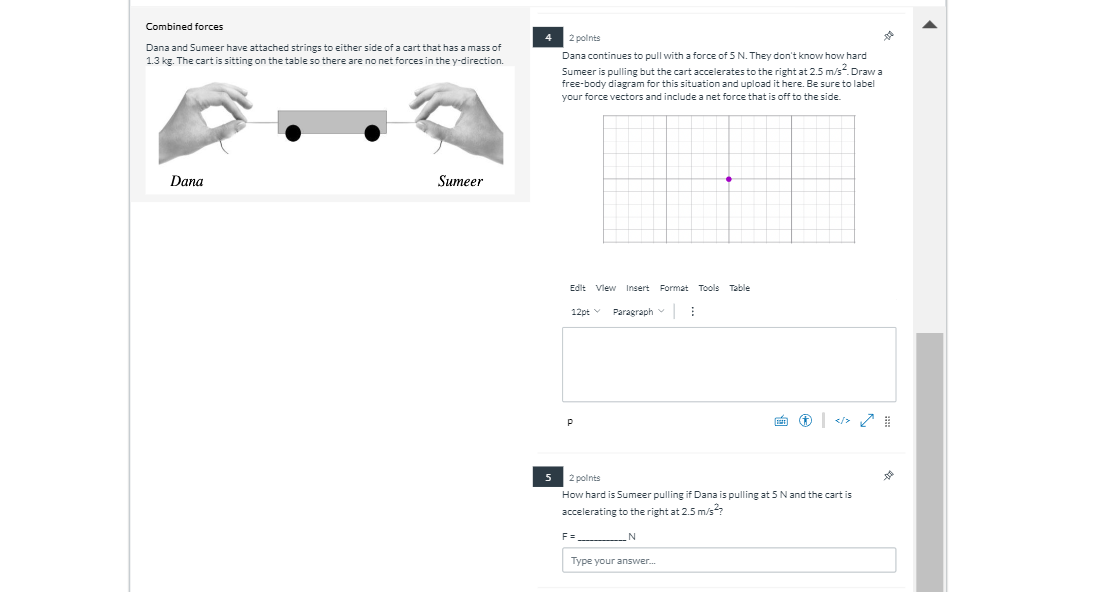
Task: Open the keyboard shortcuts help icon
Action: coord(780,420)
